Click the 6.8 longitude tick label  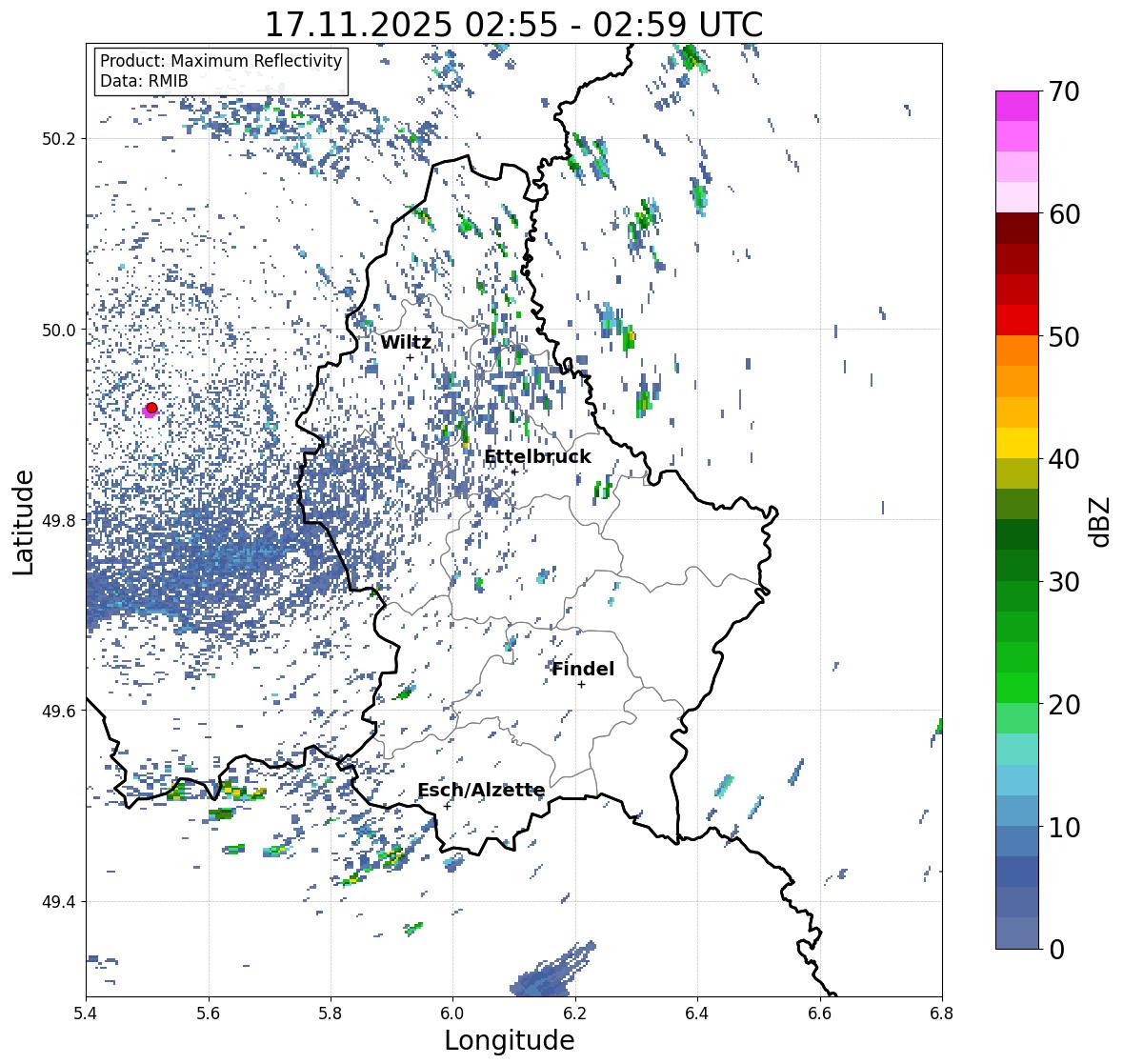pos(942,1014)
